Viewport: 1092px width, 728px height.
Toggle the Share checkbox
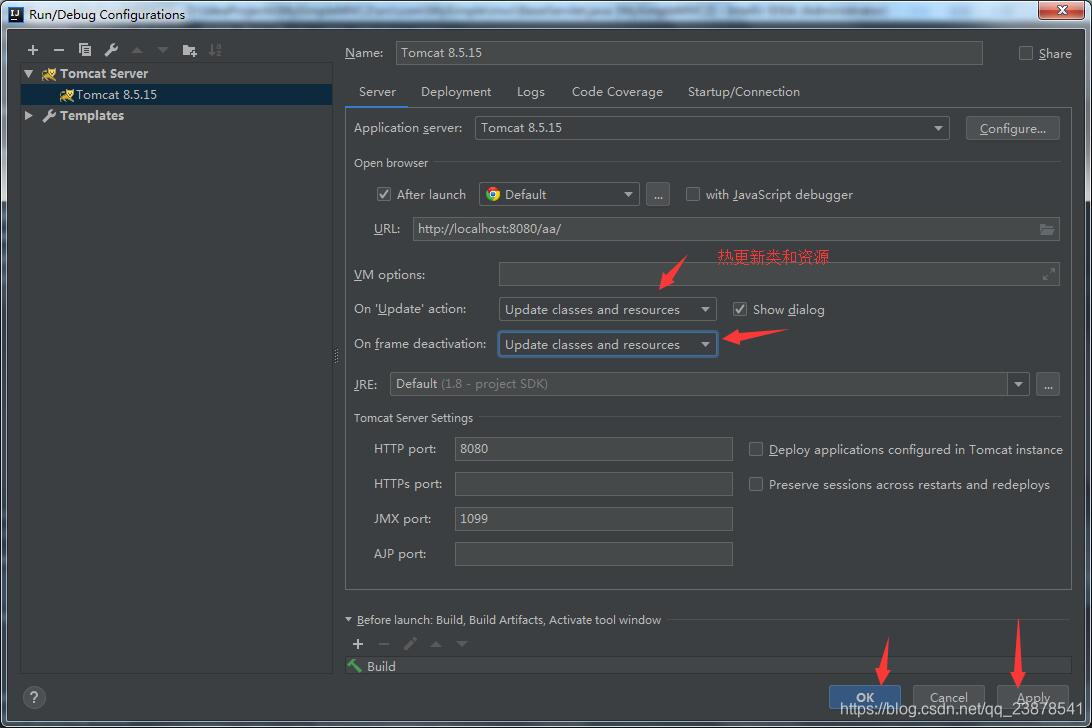click(x=1025, y=53)
